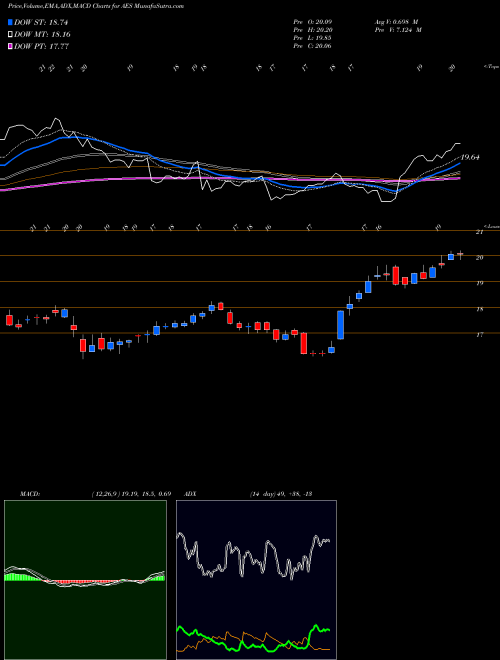Click the tall blue breakout candle near 17-18
The width and height of the screenshot is (500, 660).
[x=340, y=325]
